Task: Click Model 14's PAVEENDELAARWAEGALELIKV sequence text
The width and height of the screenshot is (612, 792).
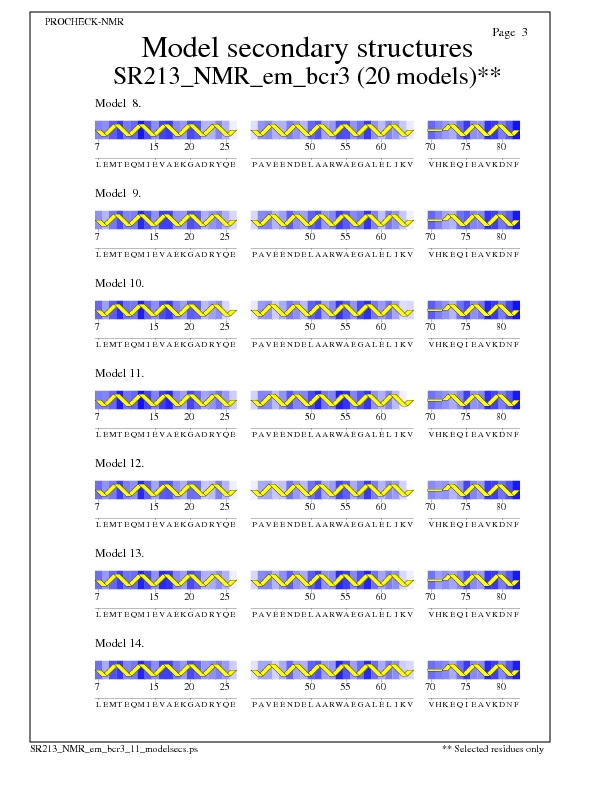Action: (x=333, y=704)
